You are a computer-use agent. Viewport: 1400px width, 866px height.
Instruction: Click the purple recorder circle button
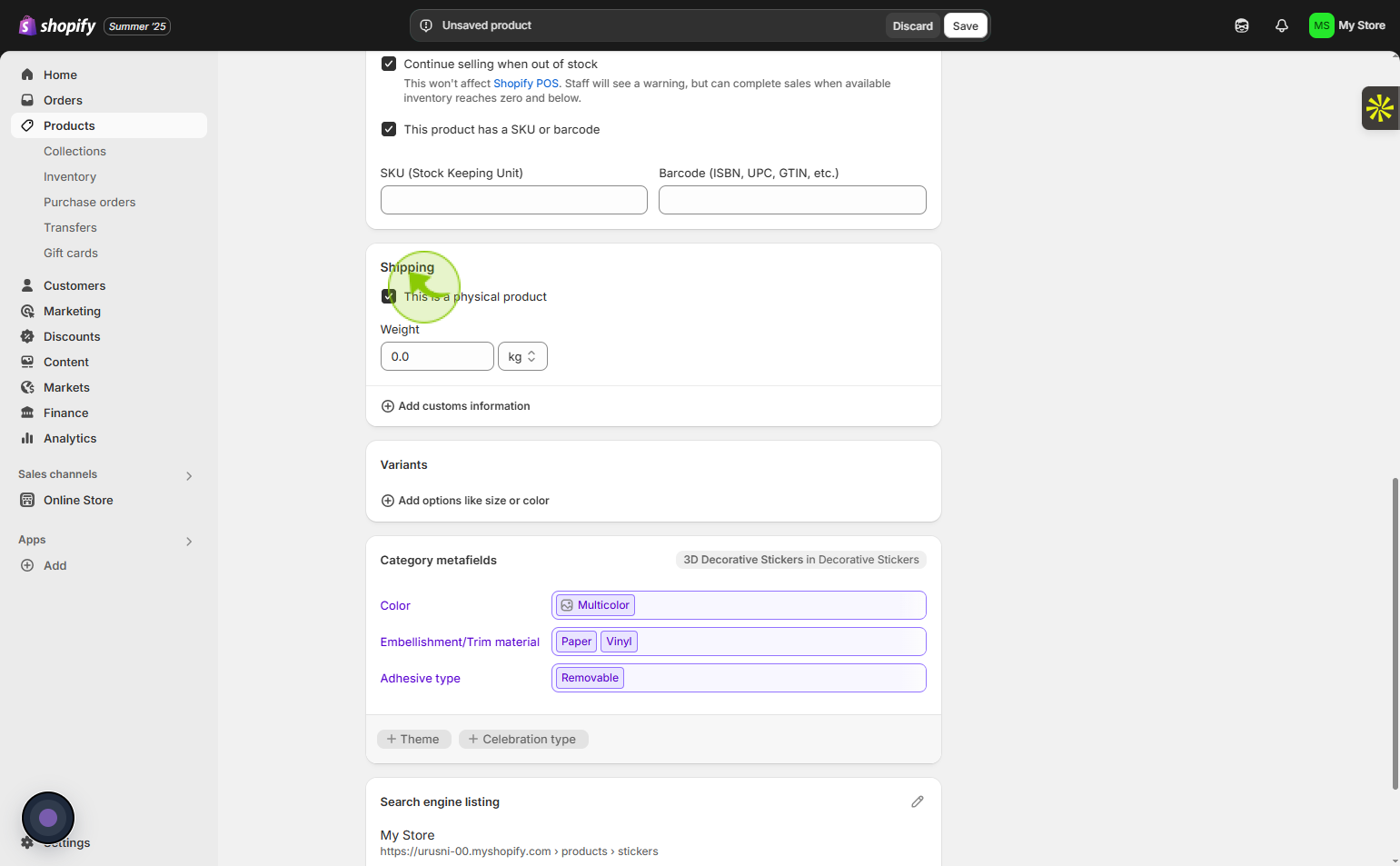coord(48,818)
